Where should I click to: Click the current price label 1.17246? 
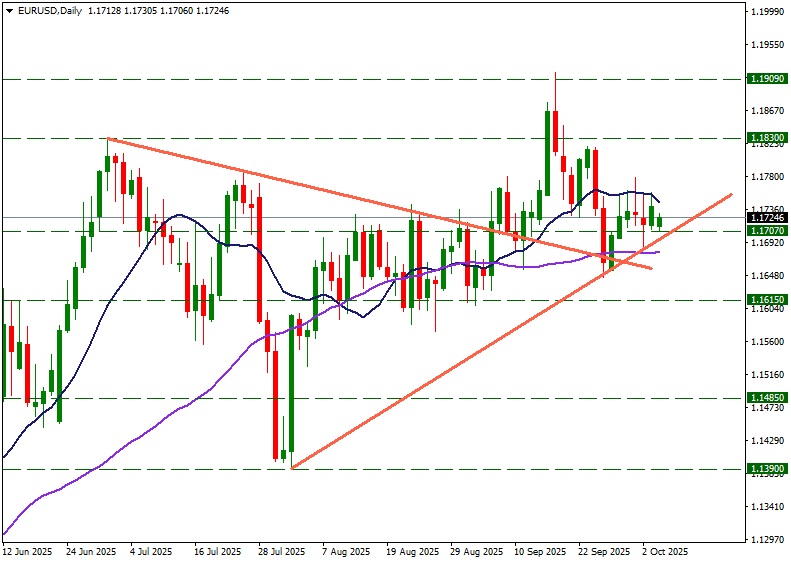pyautogui.click(x=765, y=217)
